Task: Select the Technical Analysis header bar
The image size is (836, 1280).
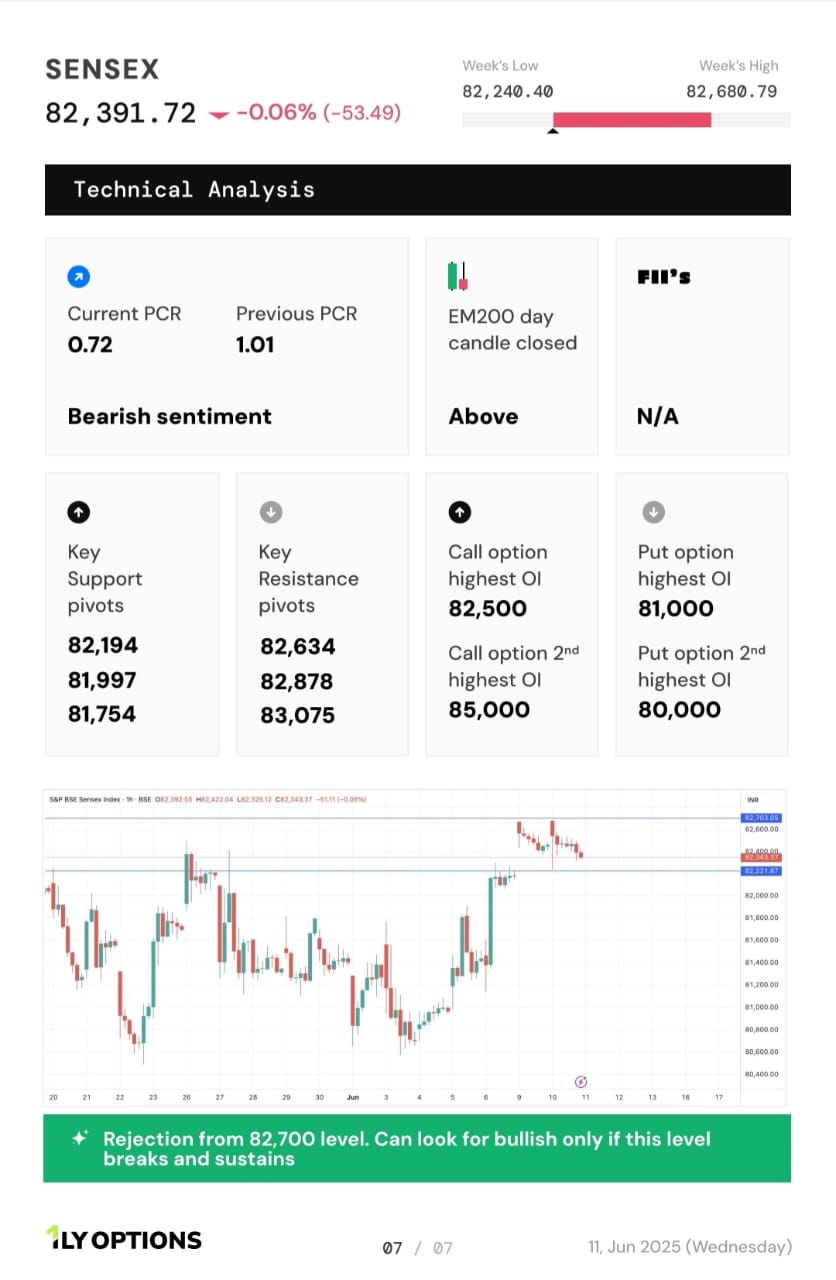Action: (x=418, y=190)
